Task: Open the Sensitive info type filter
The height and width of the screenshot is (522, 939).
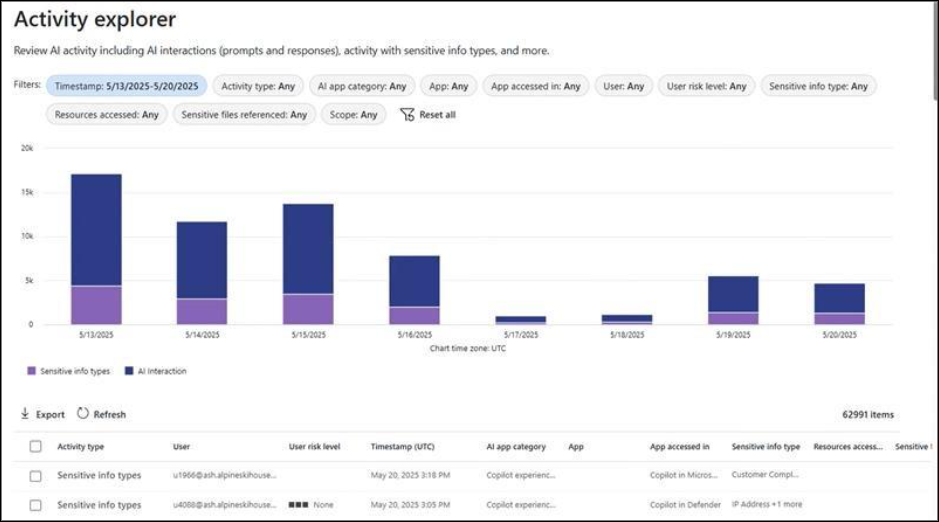Action: click(818, 86)
